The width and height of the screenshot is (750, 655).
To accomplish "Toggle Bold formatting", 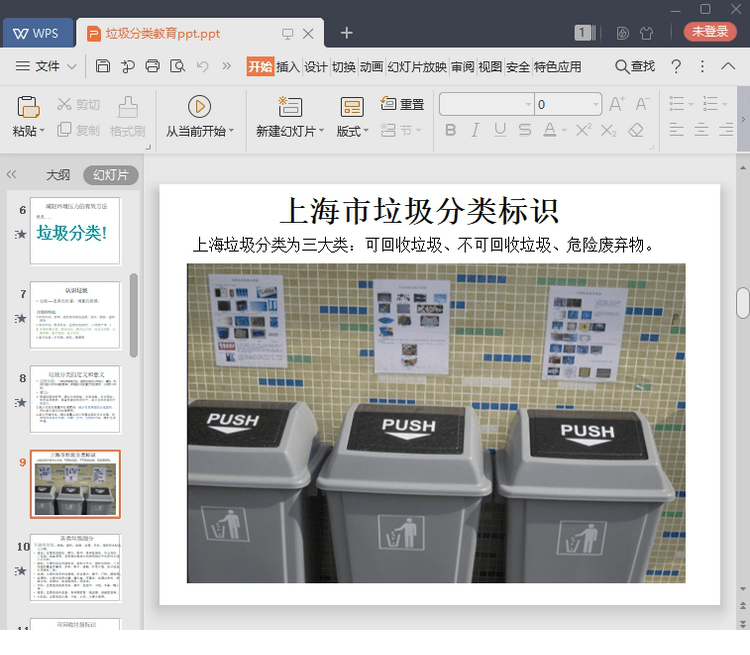I will [450, 130].
